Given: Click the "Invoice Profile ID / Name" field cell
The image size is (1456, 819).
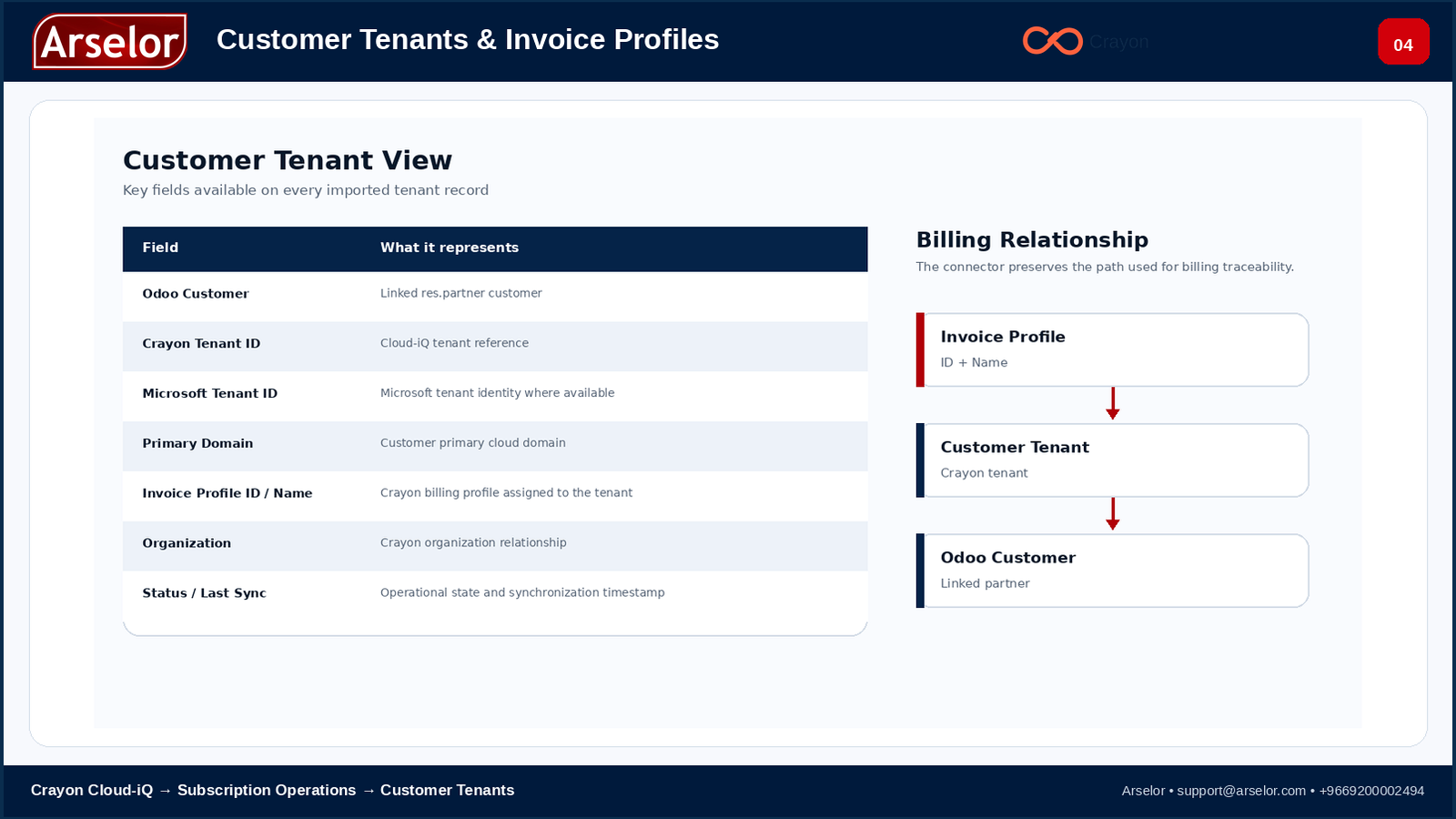Looking at the screenshot, I should 227,493.
